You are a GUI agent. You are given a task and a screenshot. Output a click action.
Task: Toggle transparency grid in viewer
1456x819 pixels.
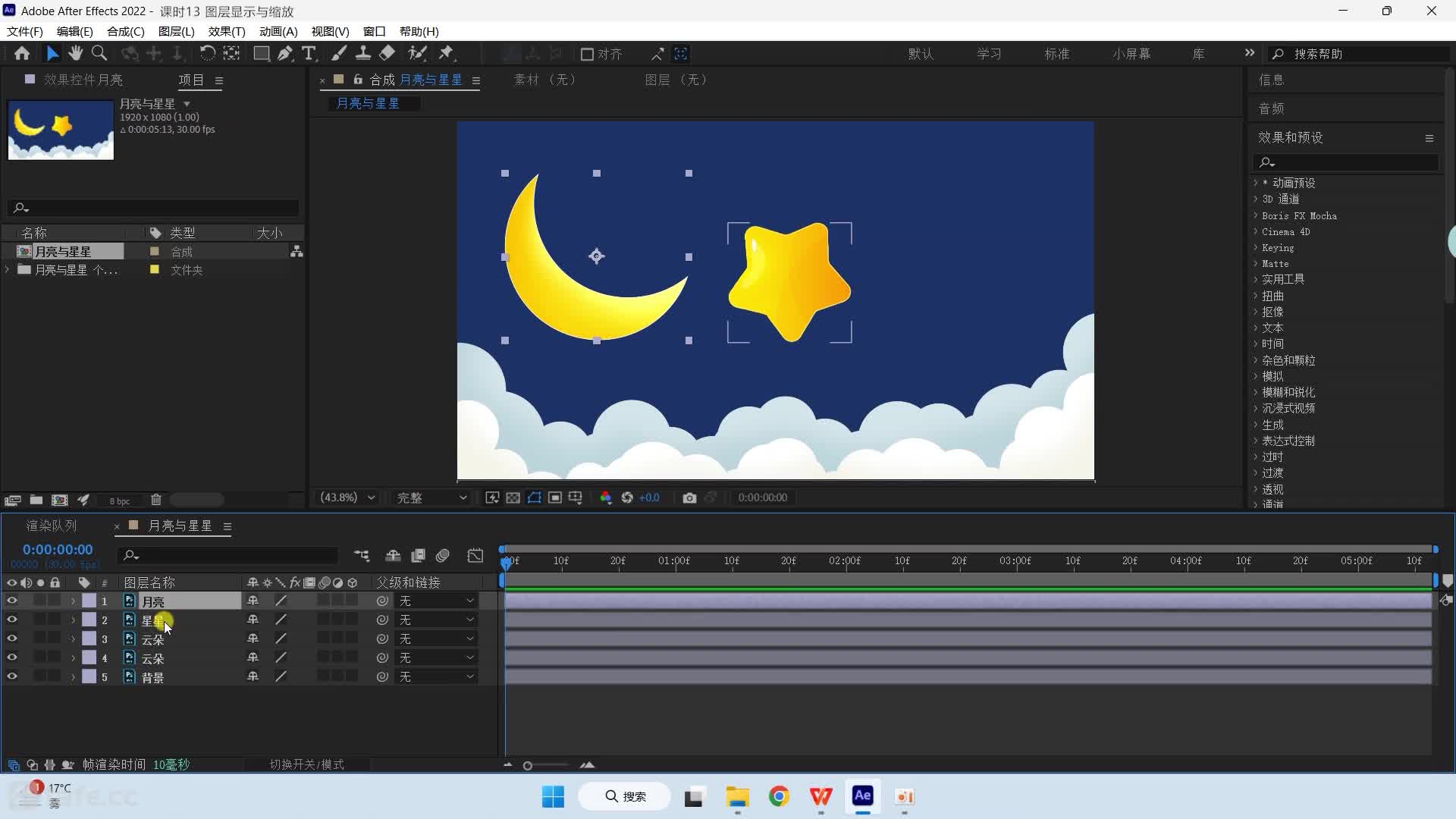click(513, 498)
